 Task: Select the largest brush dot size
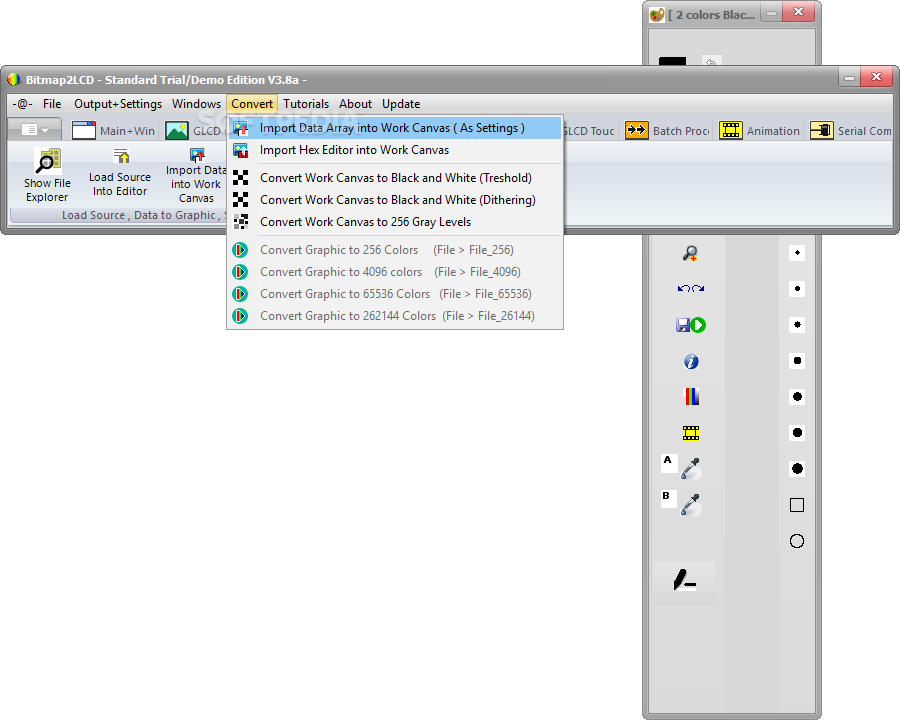pyautogui.click(x=797, y=469)
